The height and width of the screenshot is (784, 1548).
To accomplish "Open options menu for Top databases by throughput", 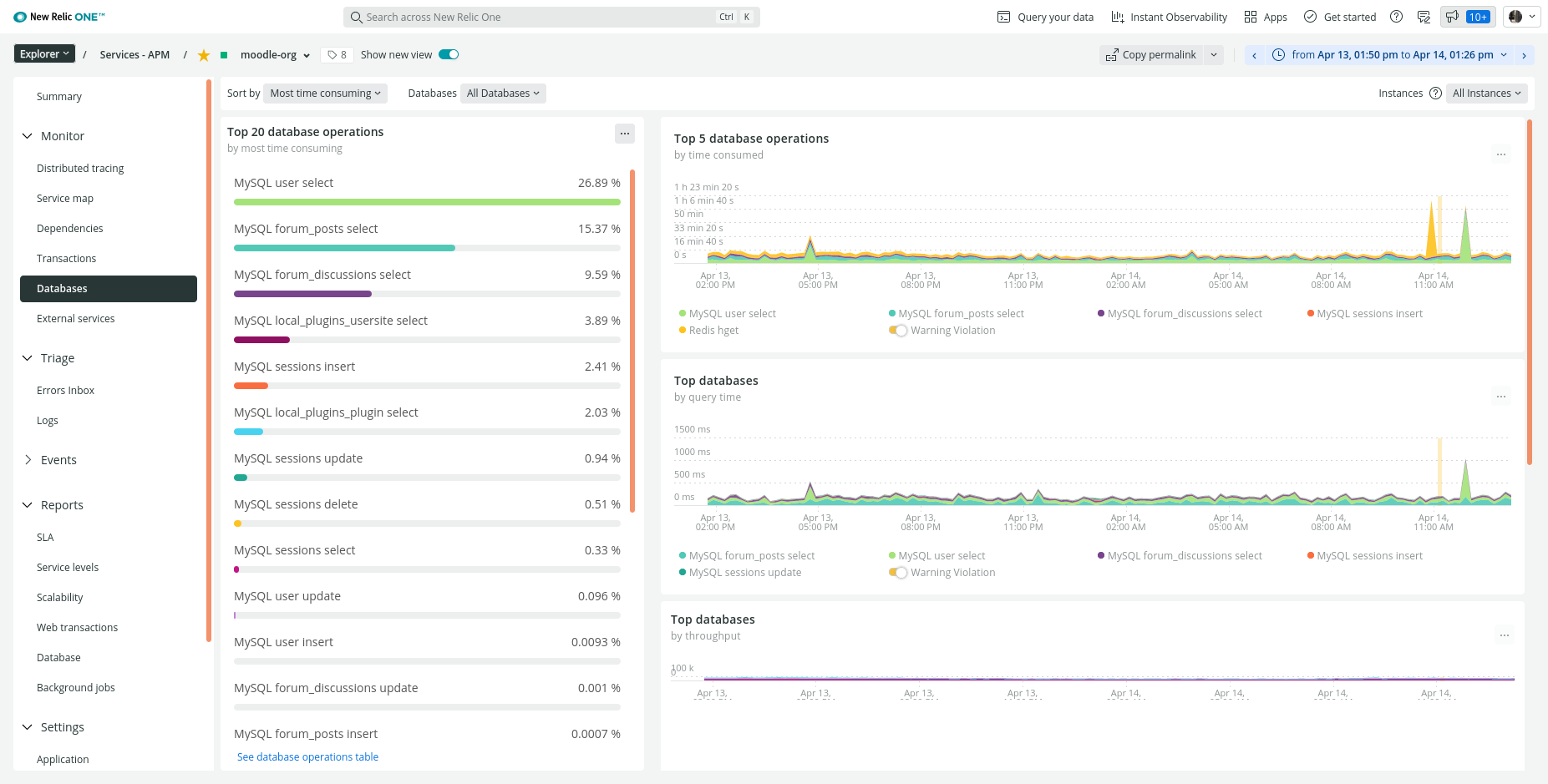I will tap(1505, 635).
